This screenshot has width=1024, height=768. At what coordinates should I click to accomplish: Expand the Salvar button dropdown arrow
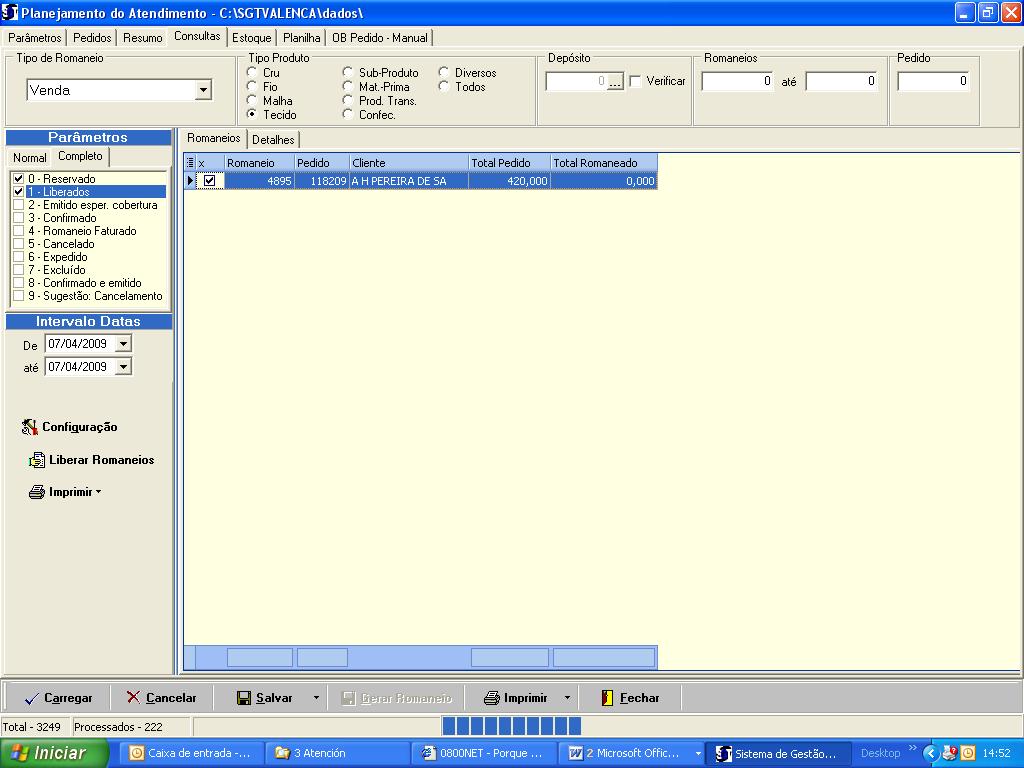(316, 698)
